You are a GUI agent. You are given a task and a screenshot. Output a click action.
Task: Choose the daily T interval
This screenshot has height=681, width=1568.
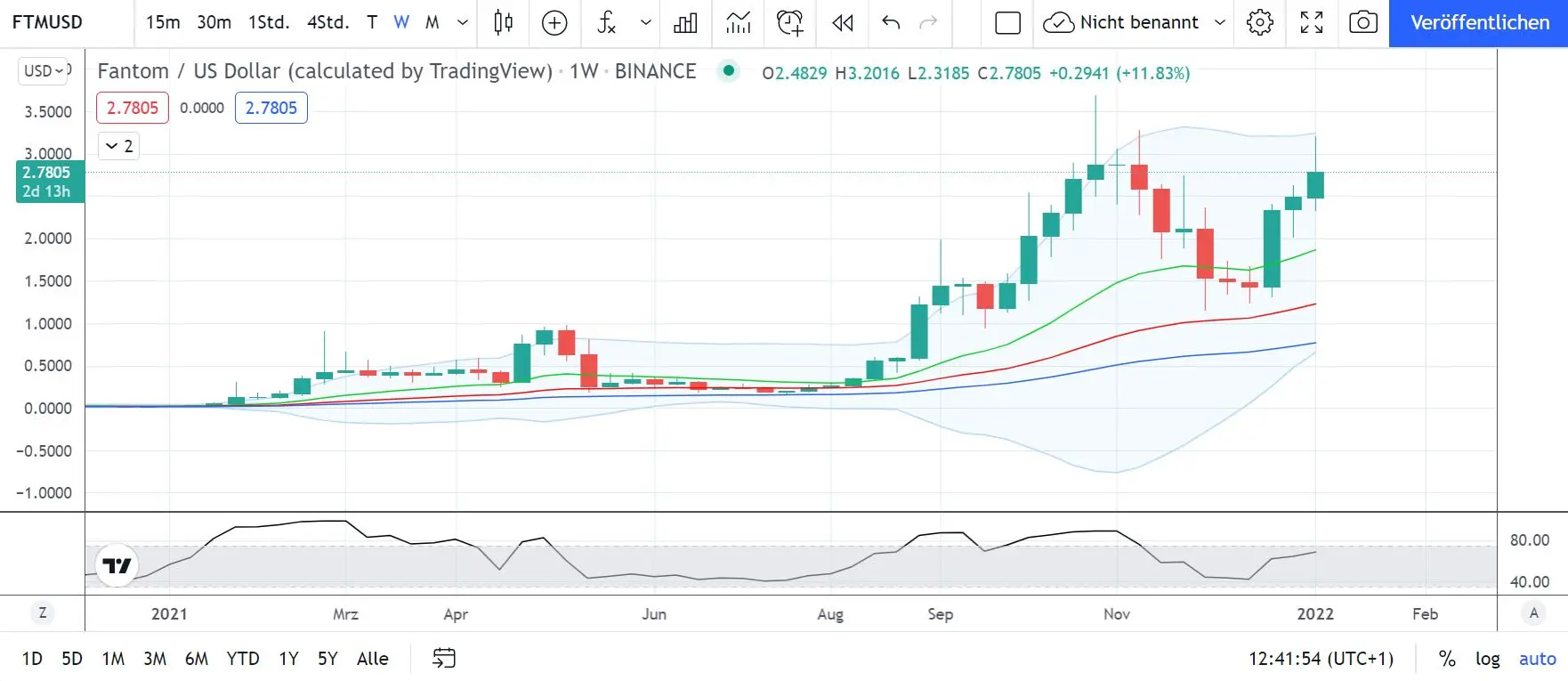tap(372, 22)
